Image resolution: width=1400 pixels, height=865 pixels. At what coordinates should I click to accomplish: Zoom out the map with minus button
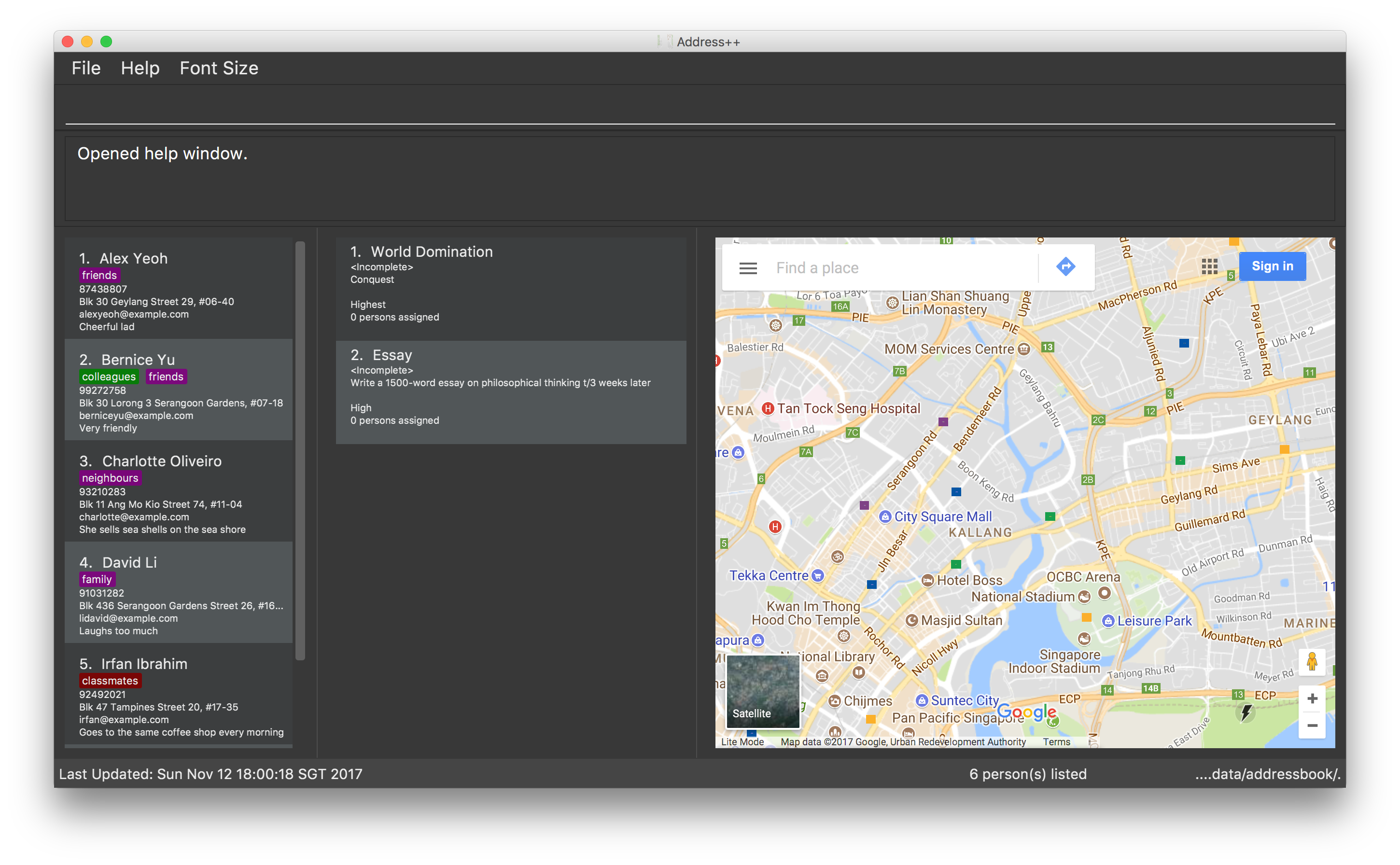pyautogui.click(x=1312, y=725)
